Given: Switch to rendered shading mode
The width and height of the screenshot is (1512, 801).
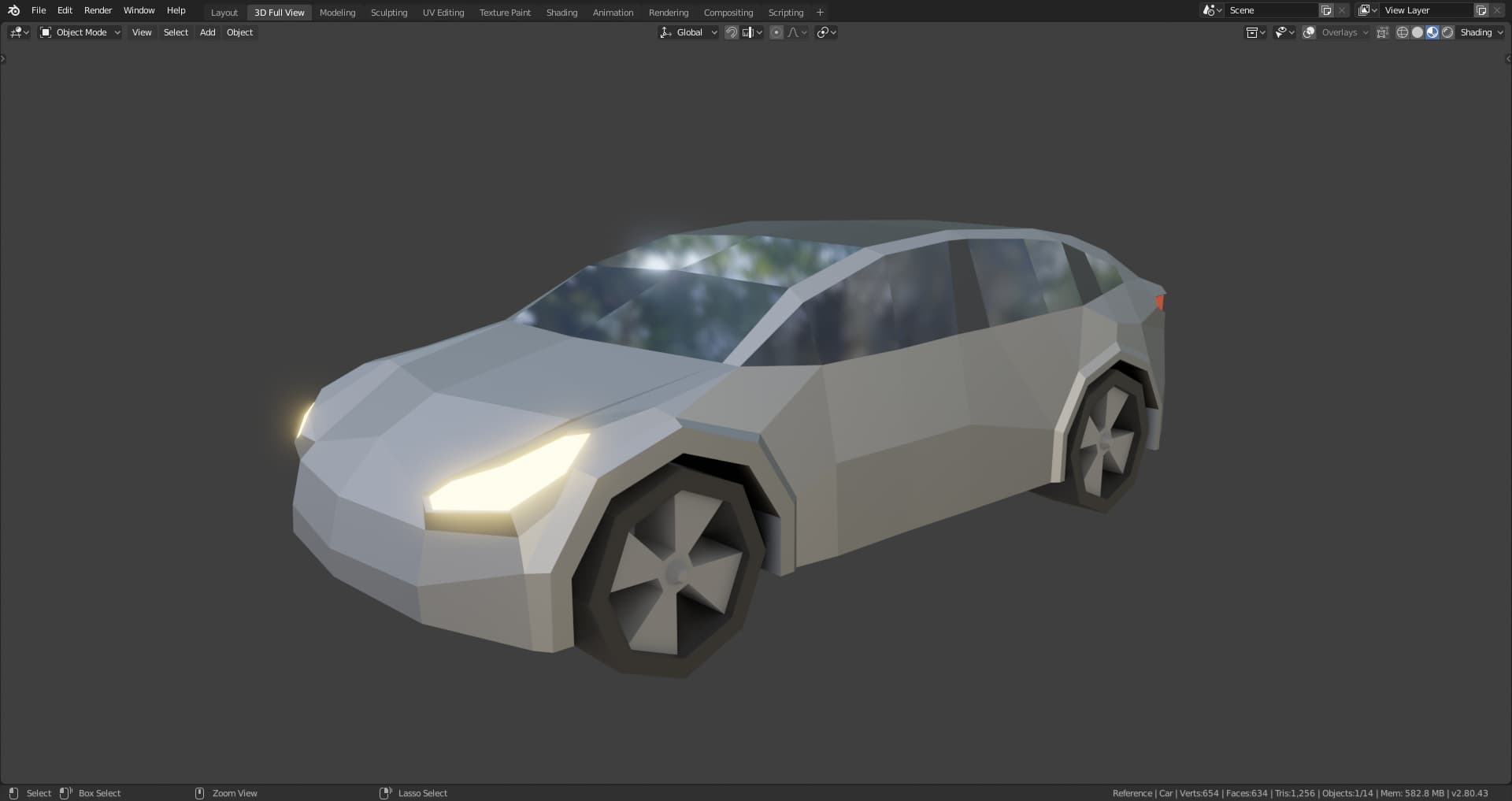Looking at the screenshot, I should coord(1447,32).
